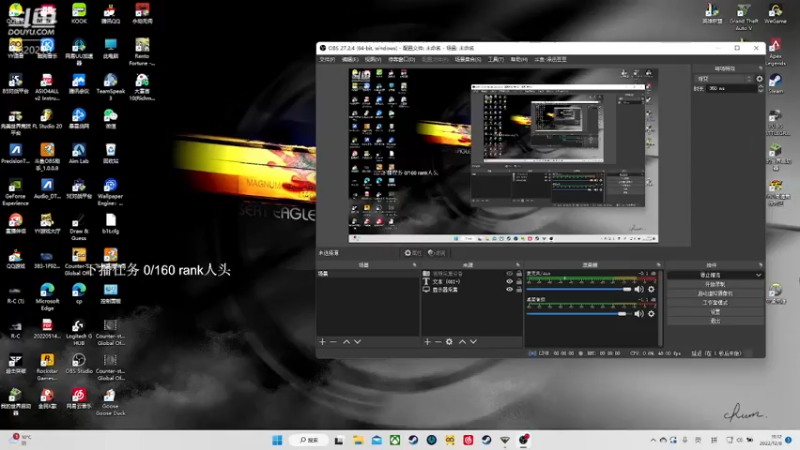Open Wallpaper Engine desktop shortcut
This screenshot has height=450, width=800.
[x=110, y=192]
